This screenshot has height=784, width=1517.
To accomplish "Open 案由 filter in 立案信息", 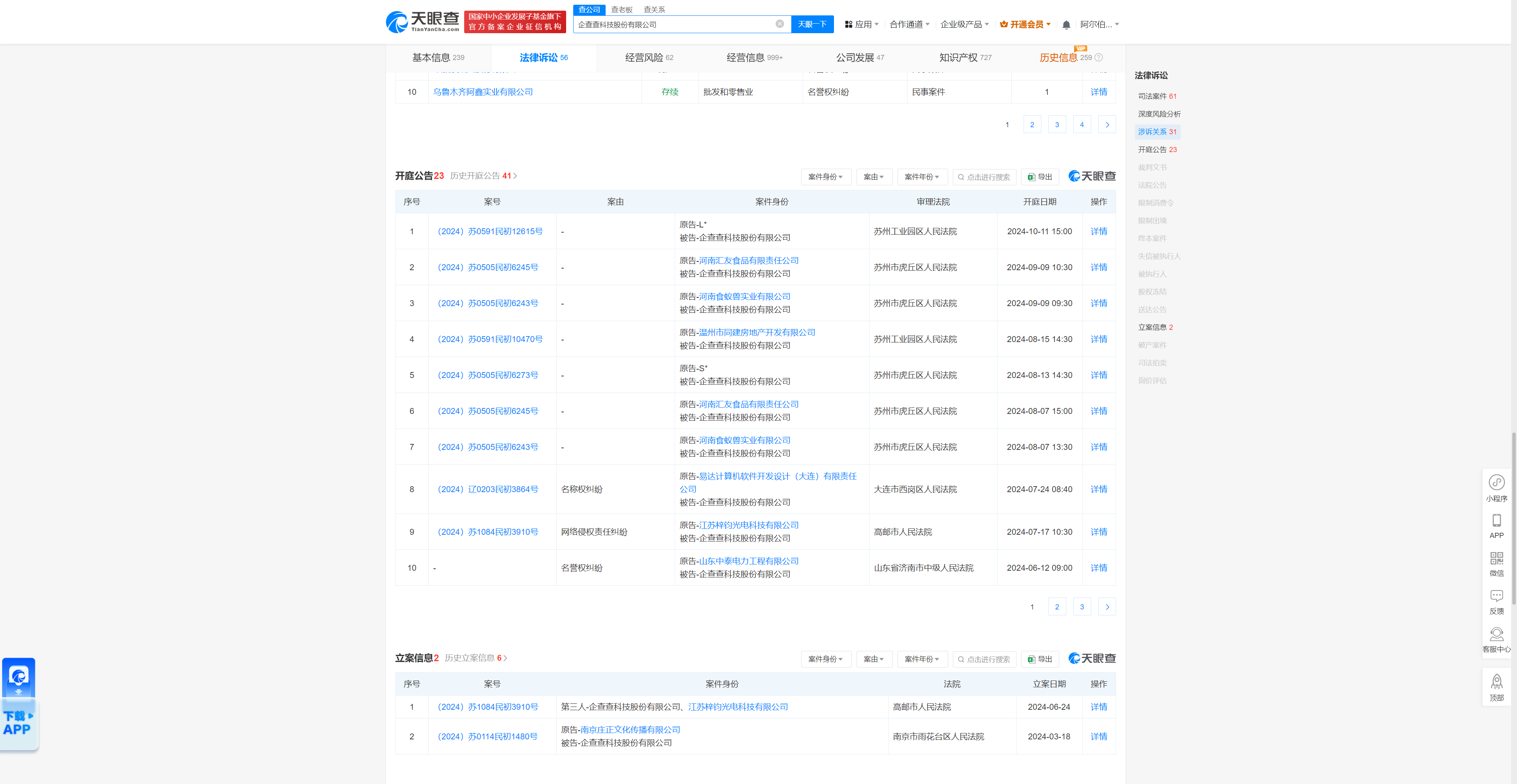I will [874, 659].
